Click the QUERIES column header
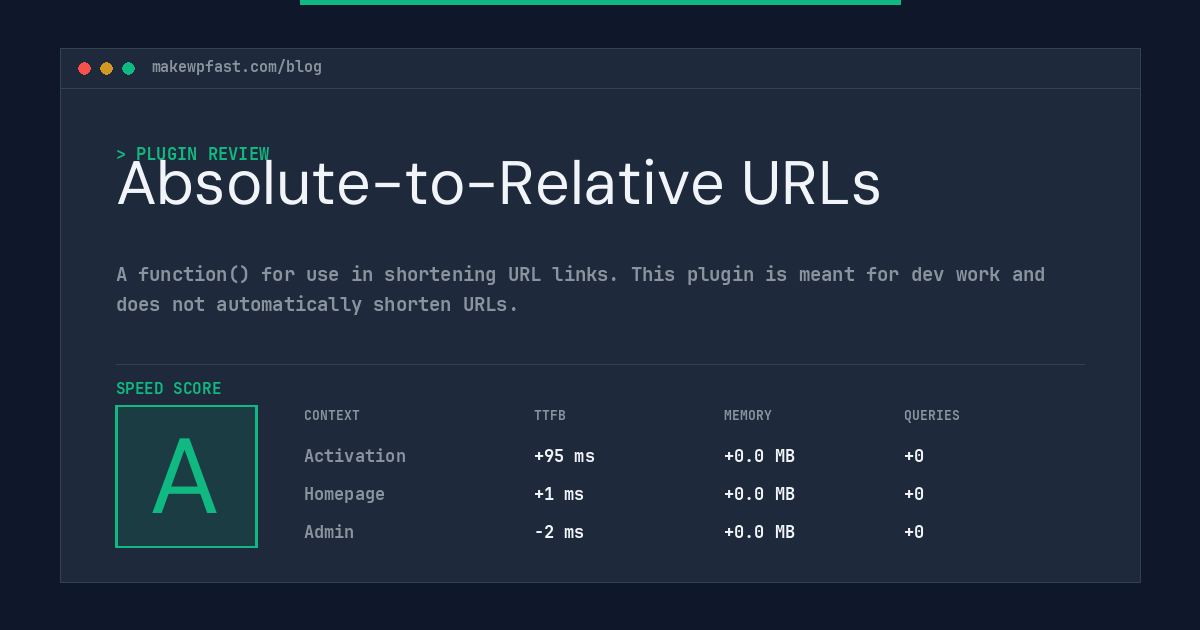This screenshot has width=1200, height=630. point(932,416)
